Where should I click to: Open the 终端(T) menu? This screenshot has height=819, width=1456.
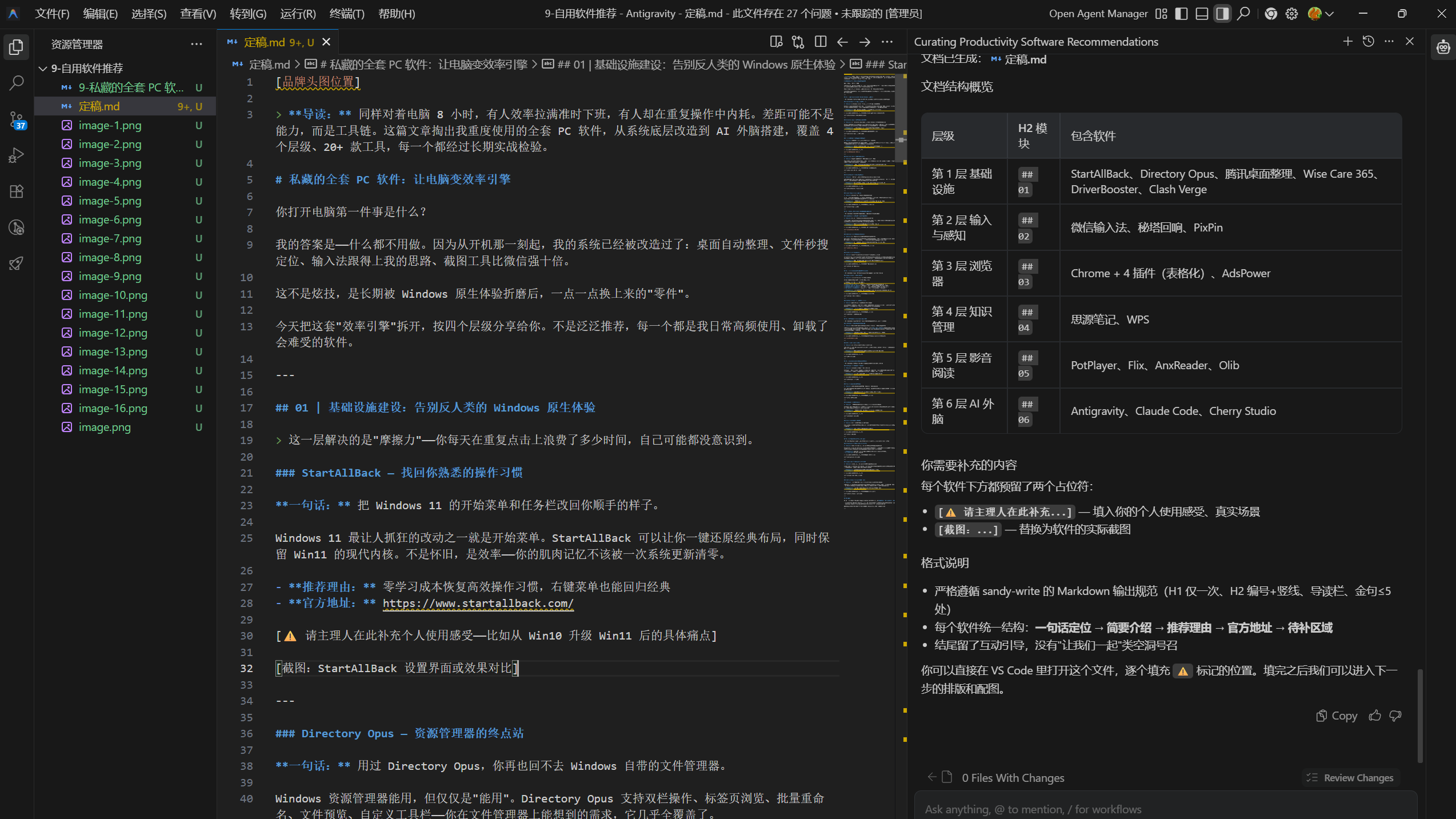click(347, 14)
